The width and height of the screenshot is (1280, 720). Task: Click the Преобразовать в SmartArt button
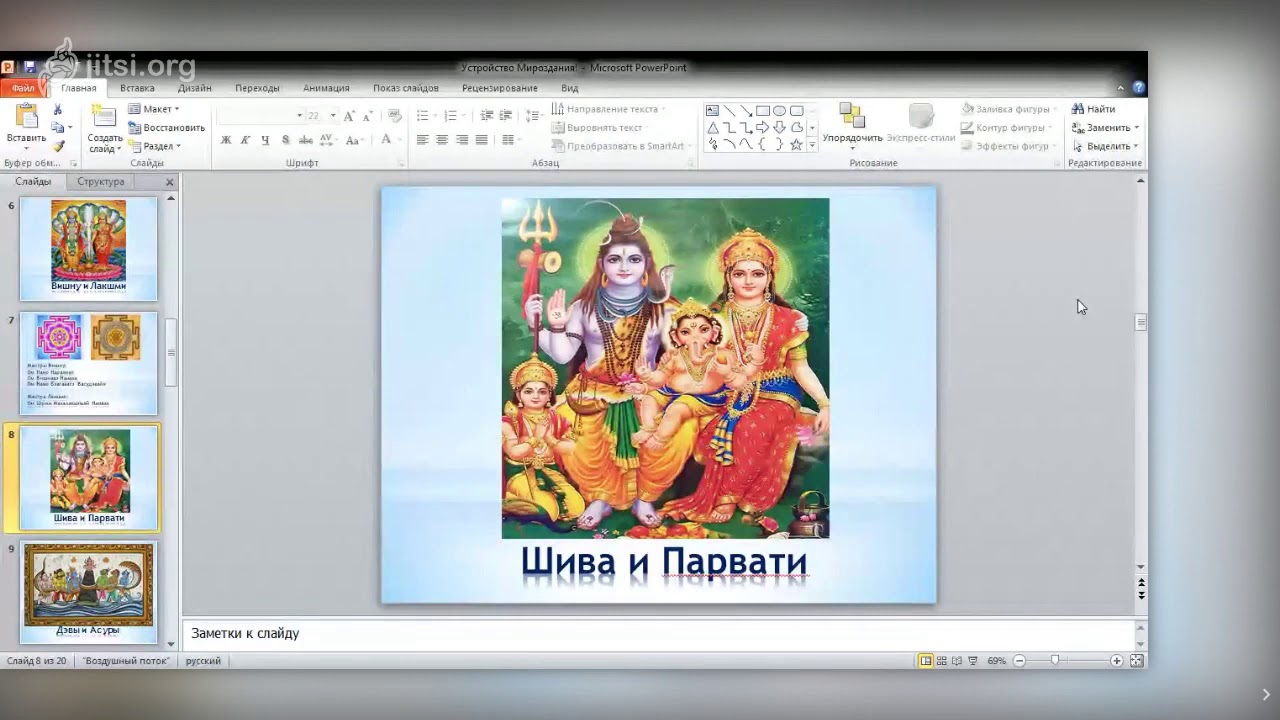621,146
